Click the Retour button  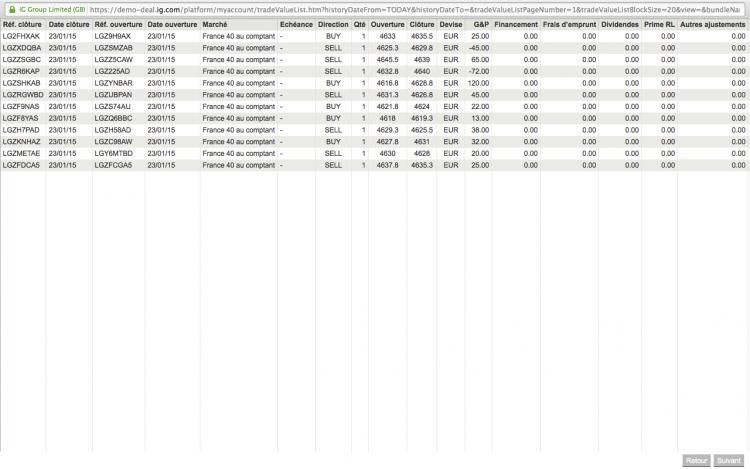coord(696,460)
